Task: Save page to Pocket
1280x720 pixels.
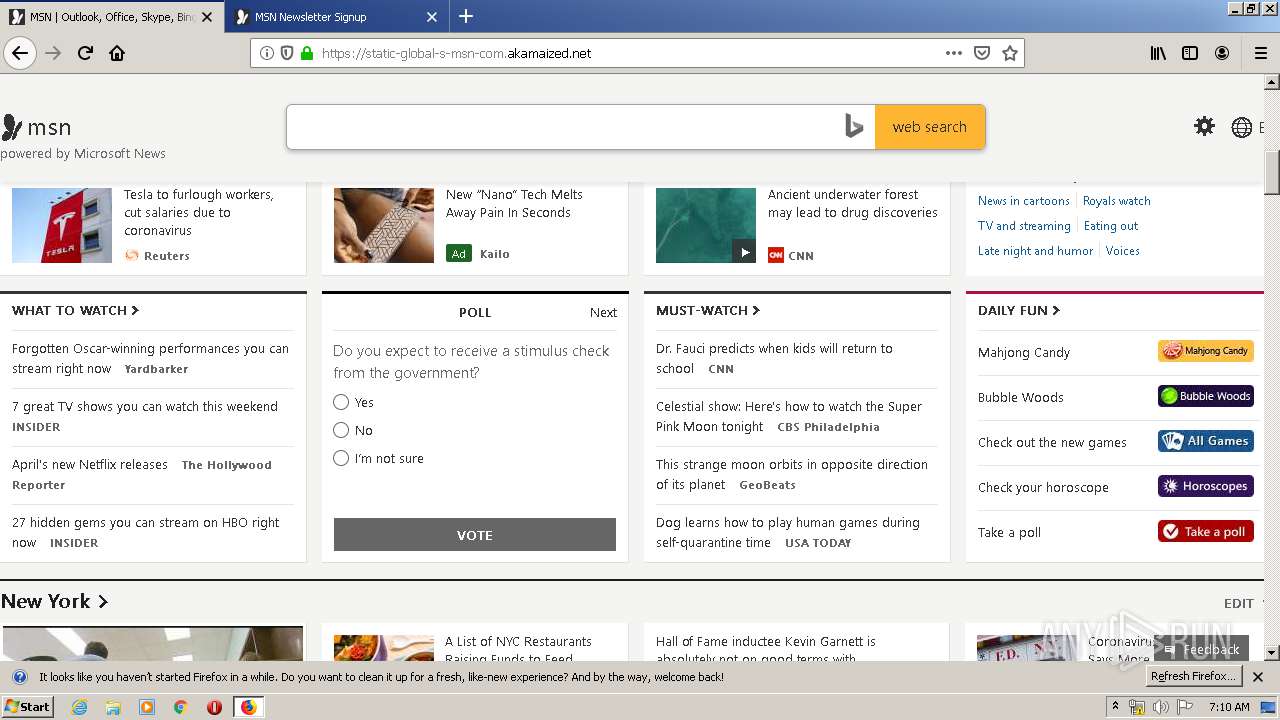Action: click(982, 53)
